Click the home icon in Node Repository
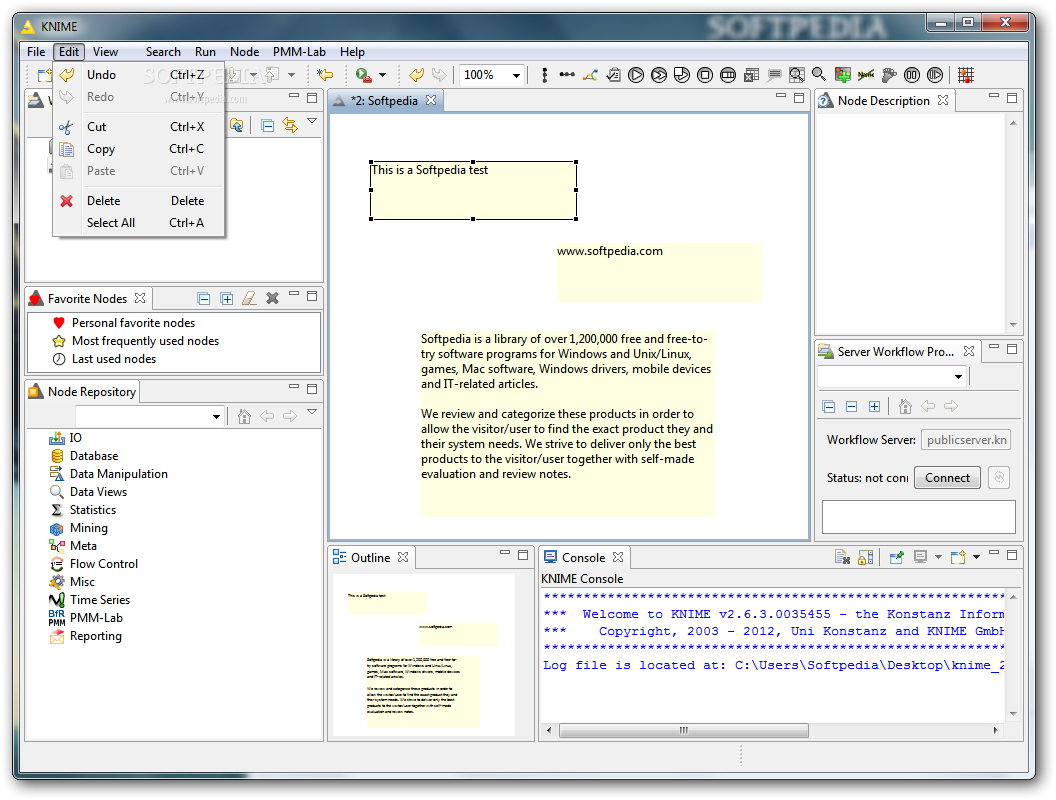 click(244, 416)
